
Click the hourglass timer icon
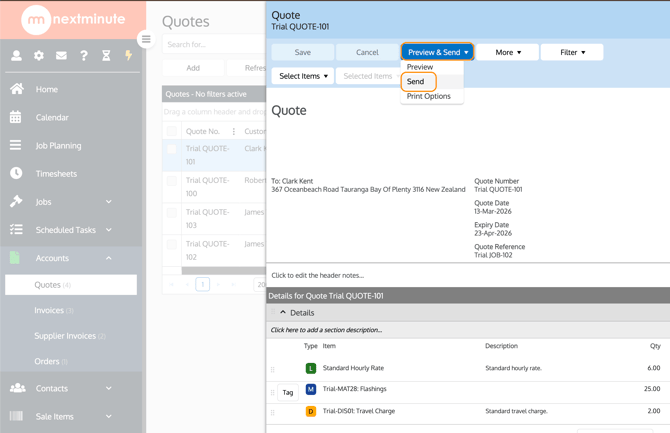pyautogui.click(x=106, y=56)
